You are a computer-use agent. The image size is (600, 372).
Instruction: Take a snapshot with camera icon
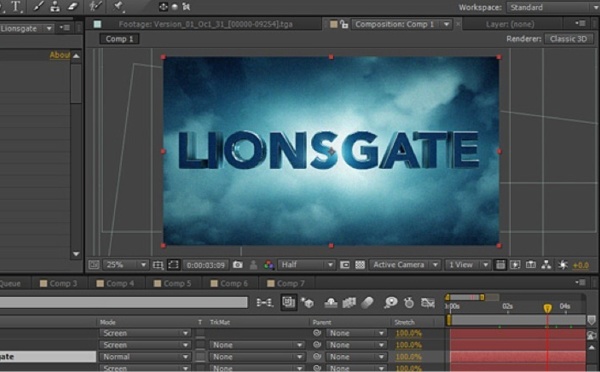pyautogui.click(x=238, y=265)
